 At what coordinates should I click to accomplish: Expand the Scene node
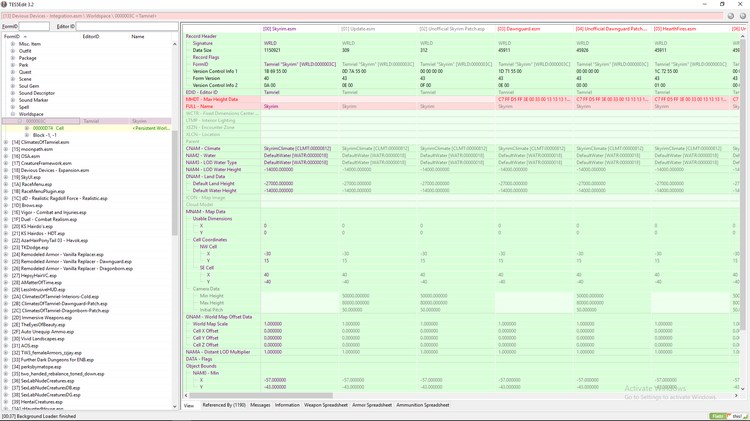(13, 79)
